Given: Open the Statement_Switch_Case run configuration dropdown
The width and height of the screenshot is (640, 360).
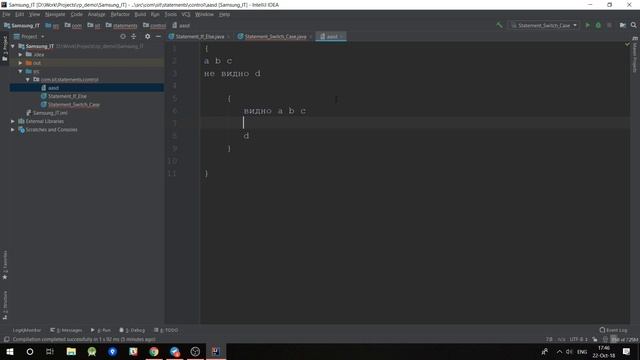Looking at the screenshot, I should (544, 25).
